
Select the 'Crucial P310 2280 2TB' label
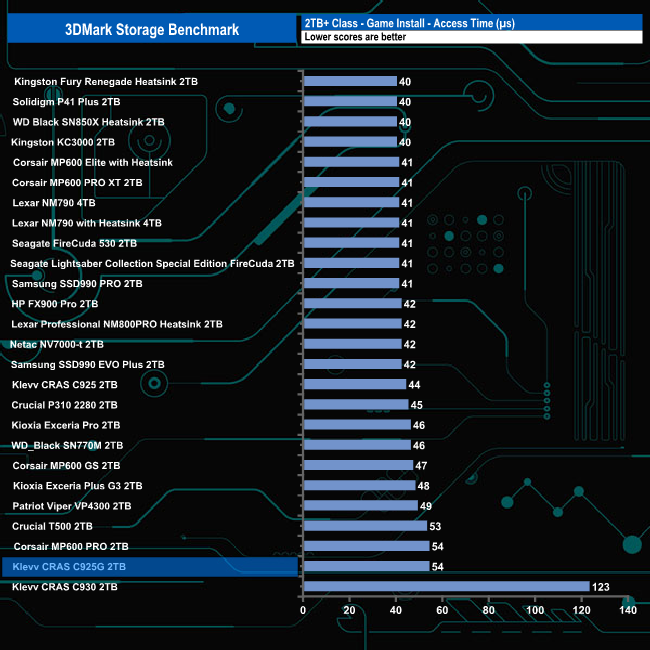64,405
